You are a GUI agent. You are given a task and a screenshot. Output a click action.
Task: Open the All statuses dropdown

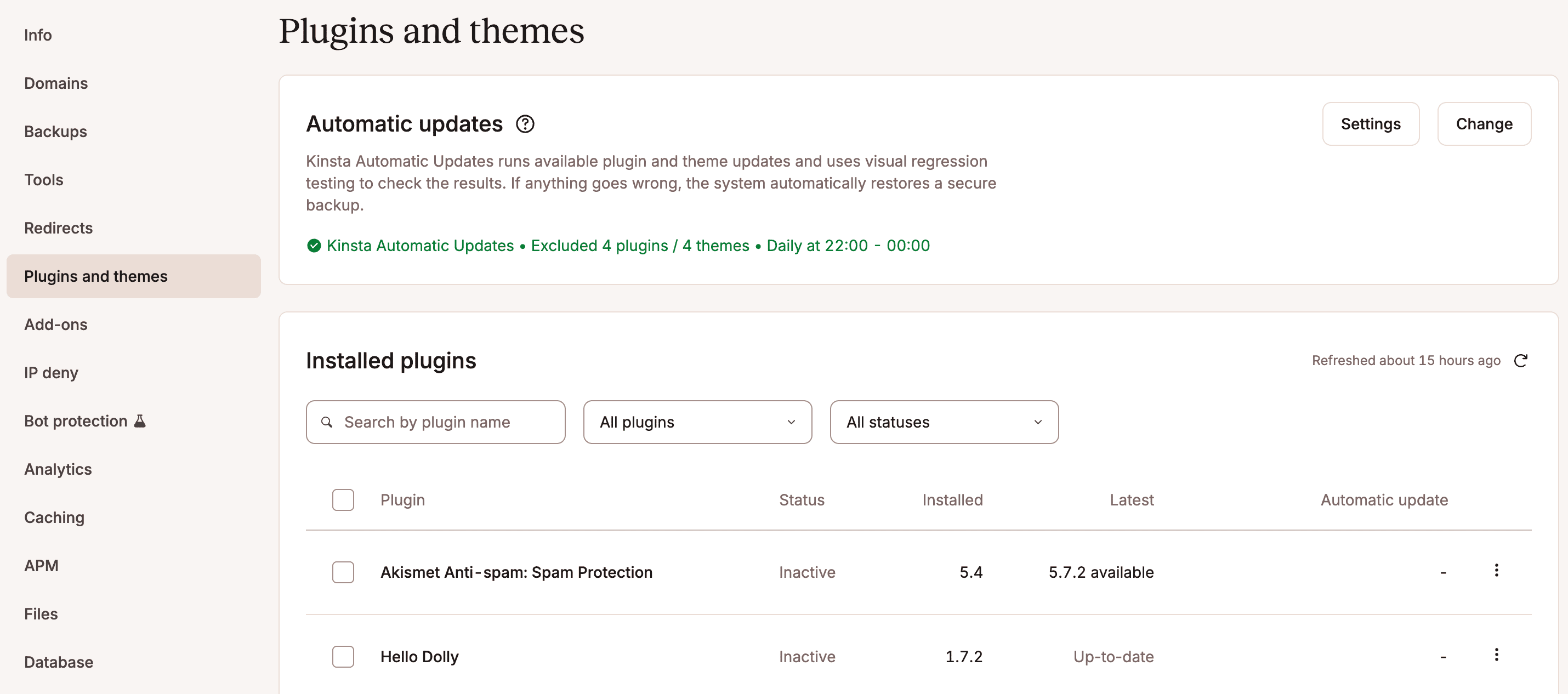944,422
